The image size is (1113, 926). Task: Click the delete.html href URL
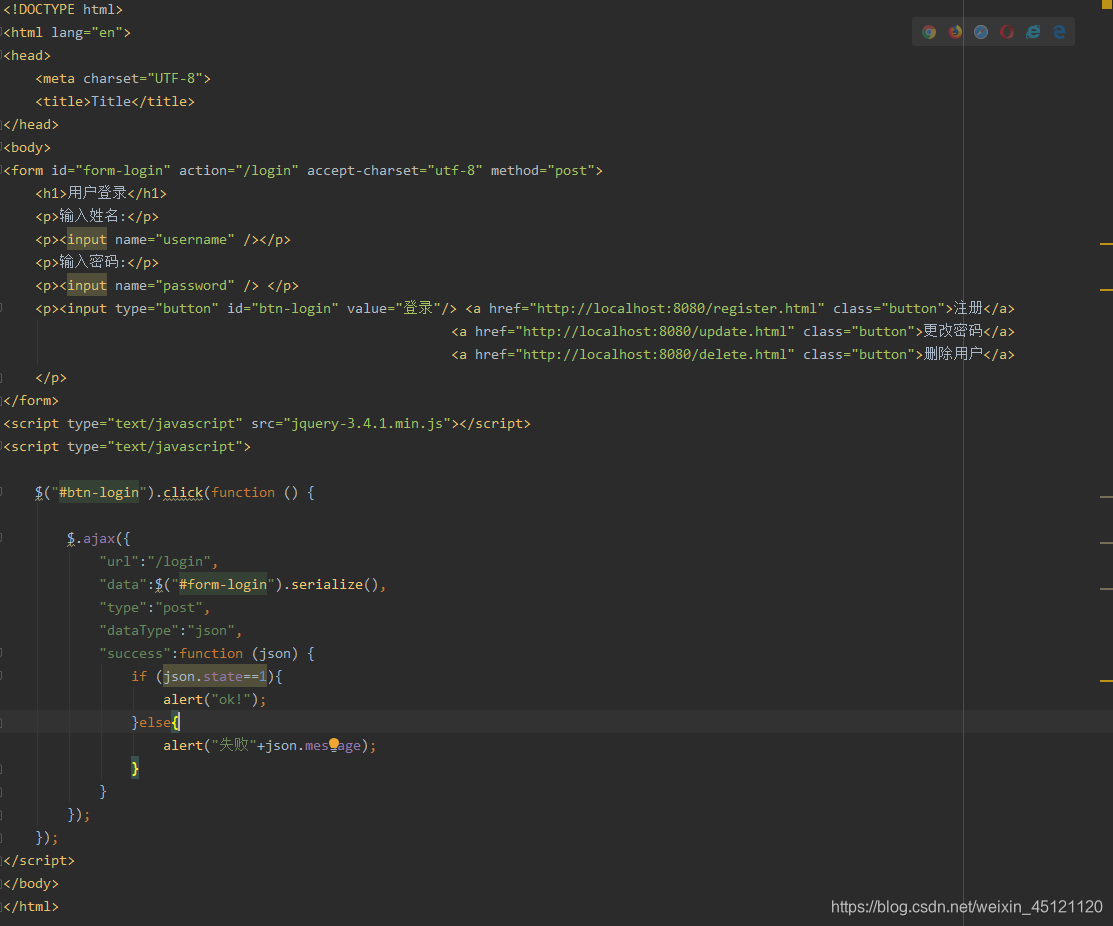654,354
